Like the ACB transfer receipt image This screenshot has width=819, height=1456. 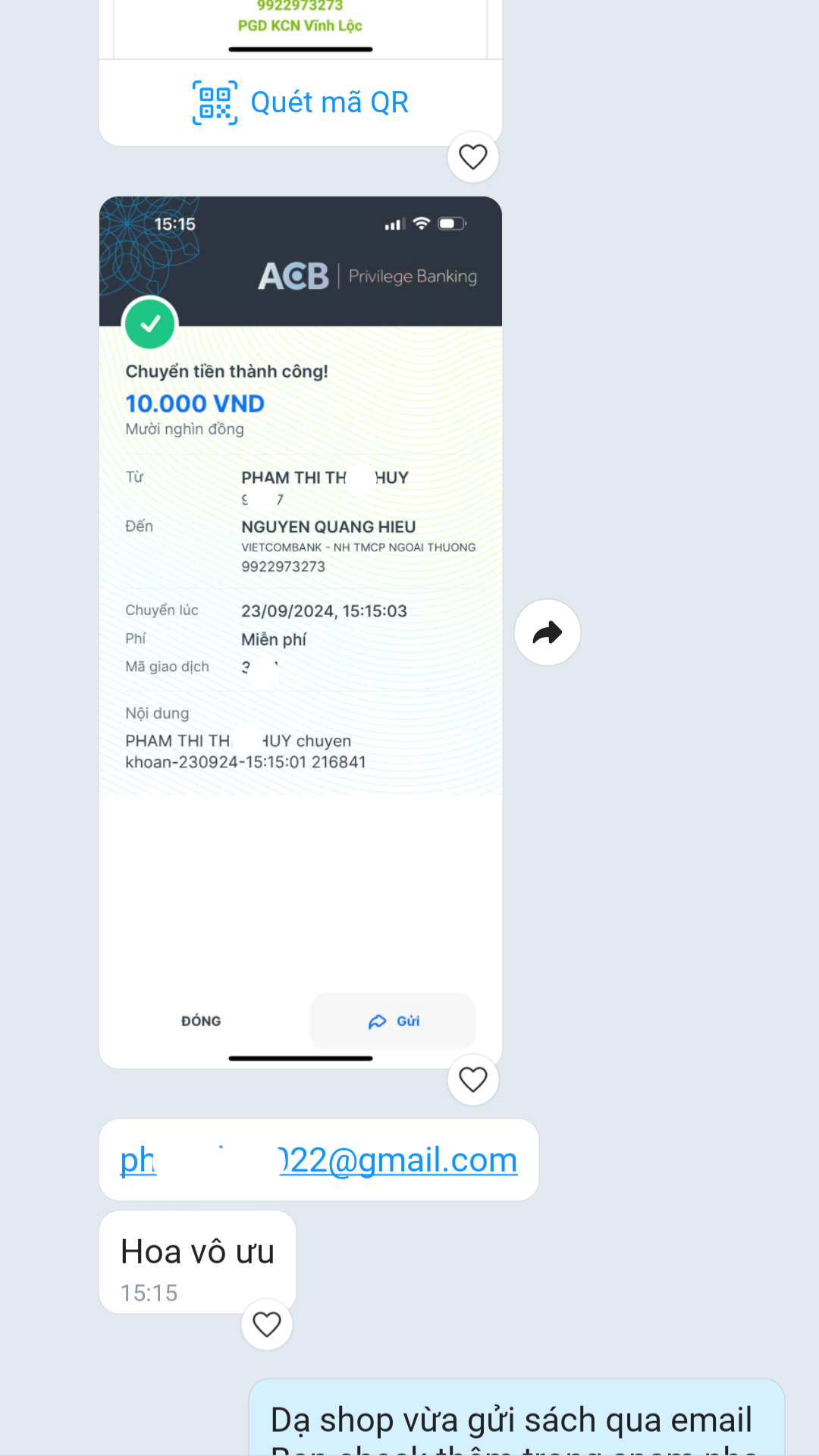(x=473, y=1079)
